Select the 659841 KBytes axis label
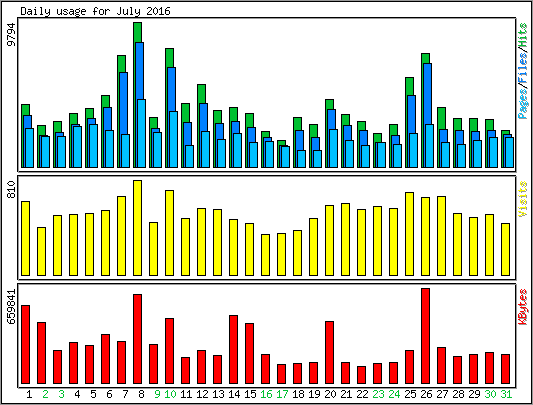The image size is (533, 405). tap(12, 307)
